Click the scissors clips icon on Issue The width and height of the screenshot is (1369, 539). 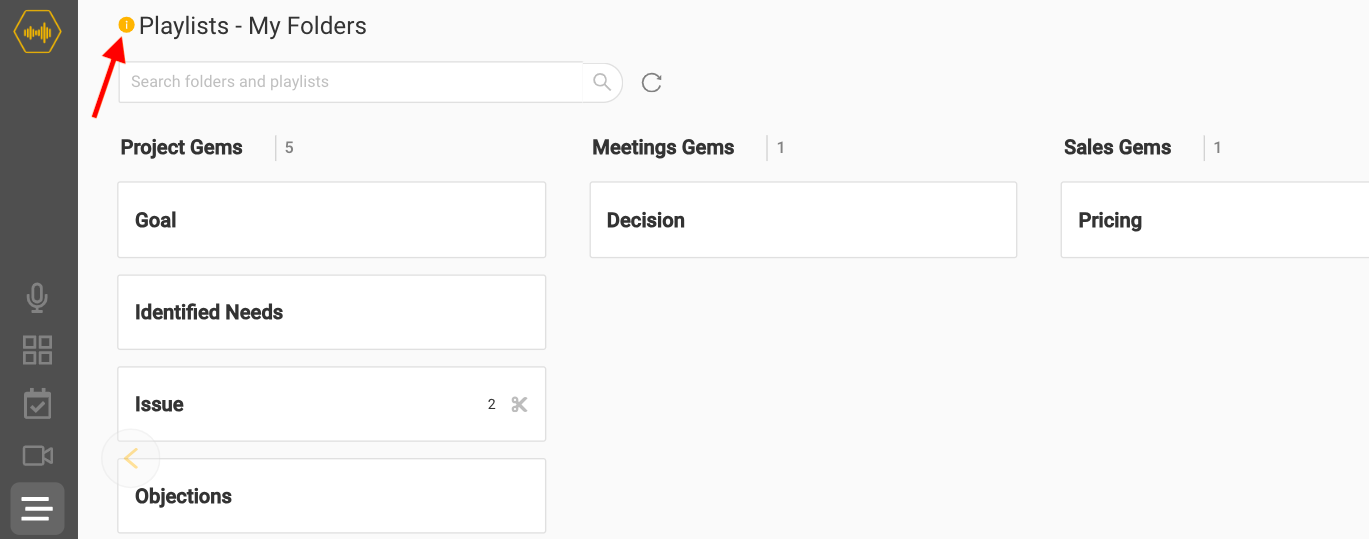[519, 404]
